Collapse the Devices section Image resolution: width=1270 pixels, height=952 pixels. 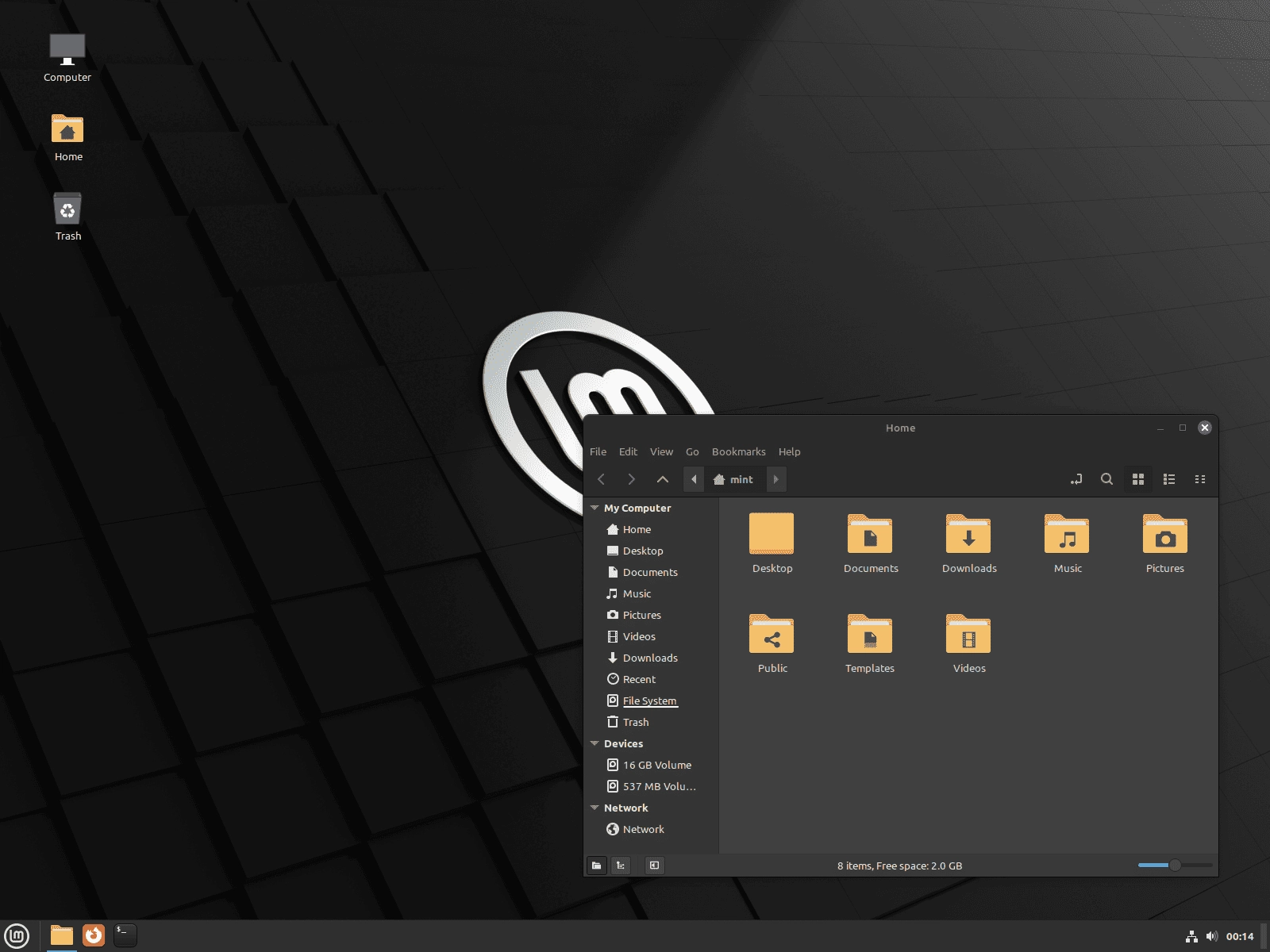(x=595, y=743)
